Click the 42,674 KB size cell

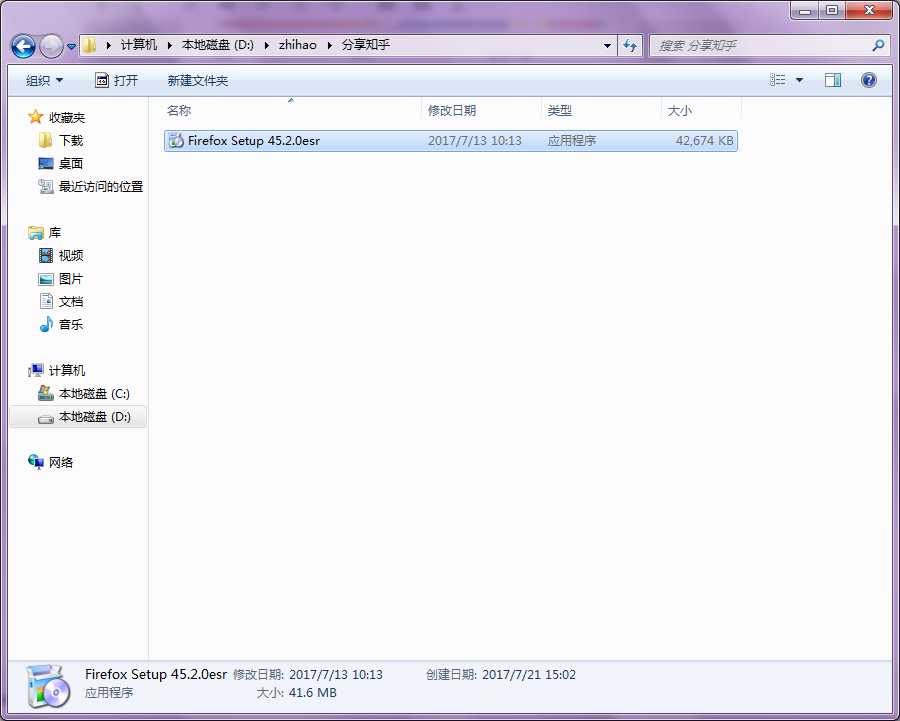(704, 141)
